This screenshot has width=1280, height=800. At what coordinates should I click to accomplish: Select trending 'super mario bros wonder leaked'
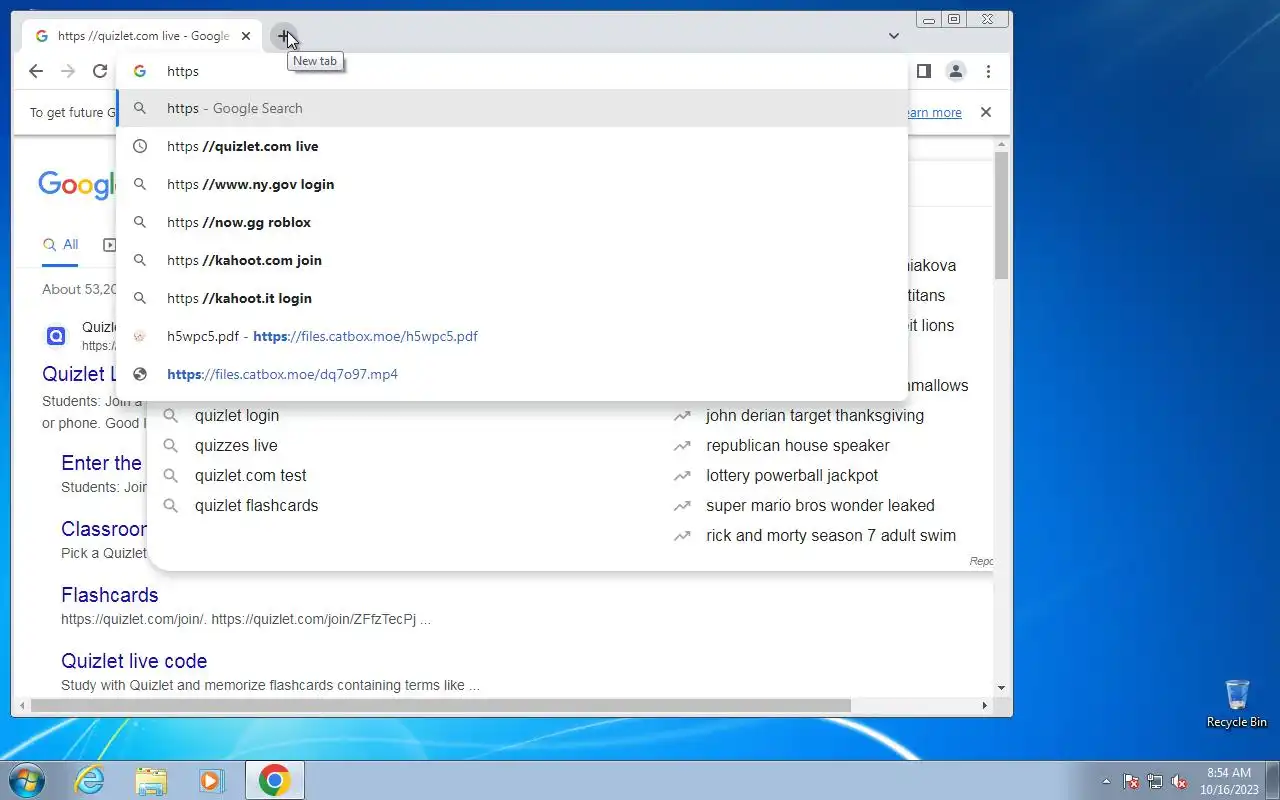tap(820, 505)
